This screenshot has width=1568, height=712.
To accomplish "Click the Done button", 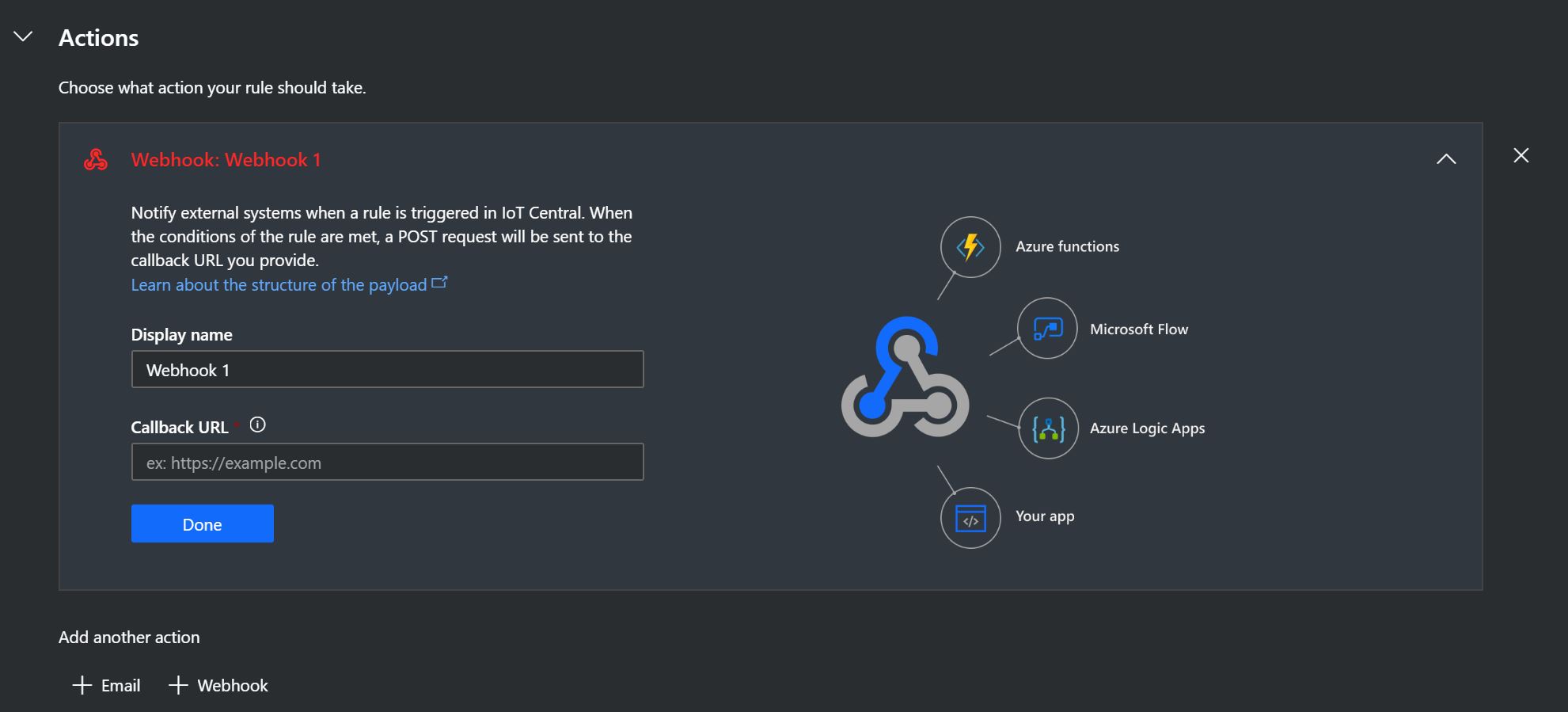I will click(x=203, y=524).
